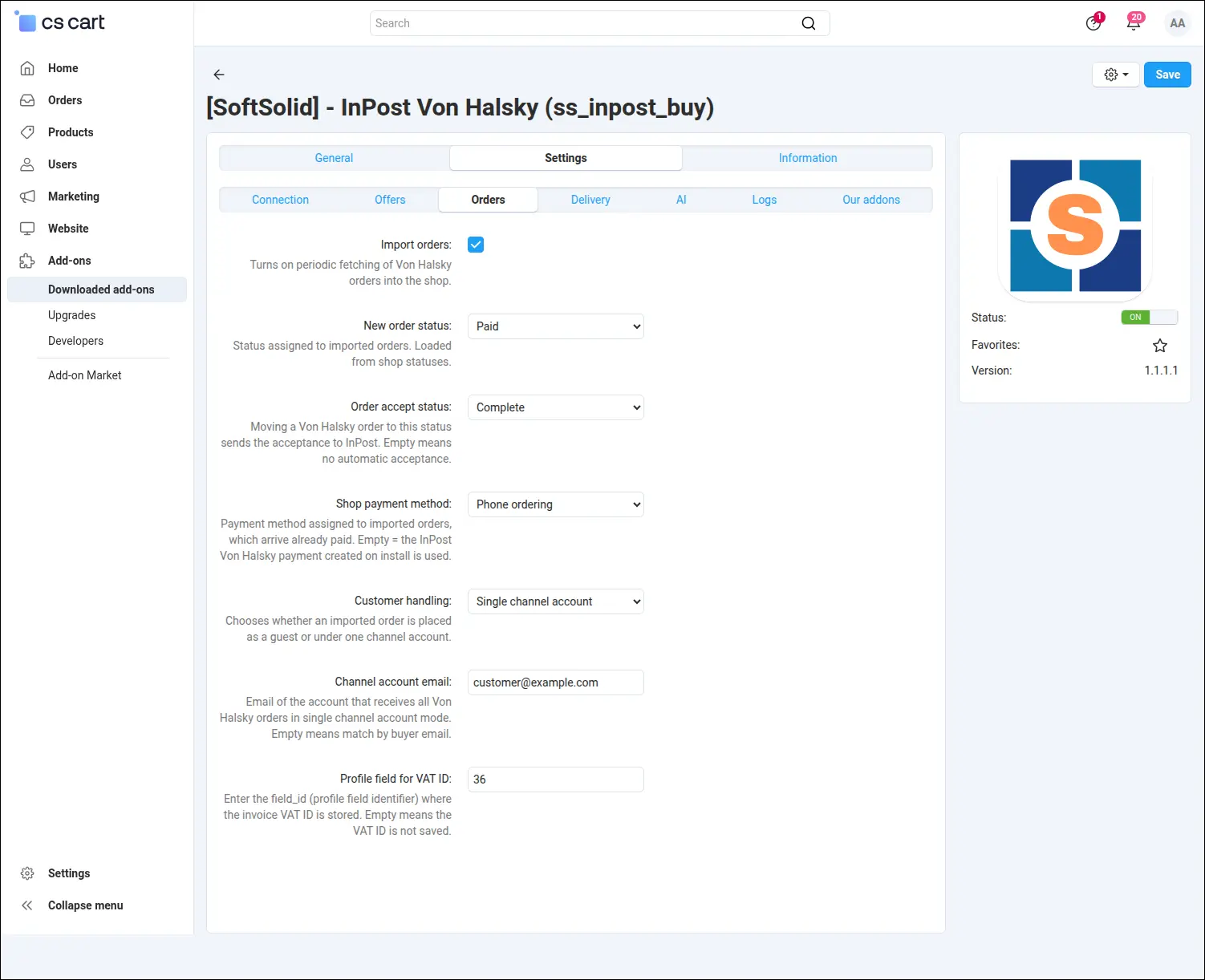Open the Logs sub-tab
1205x980 pixels.
[x=765, y=200]
